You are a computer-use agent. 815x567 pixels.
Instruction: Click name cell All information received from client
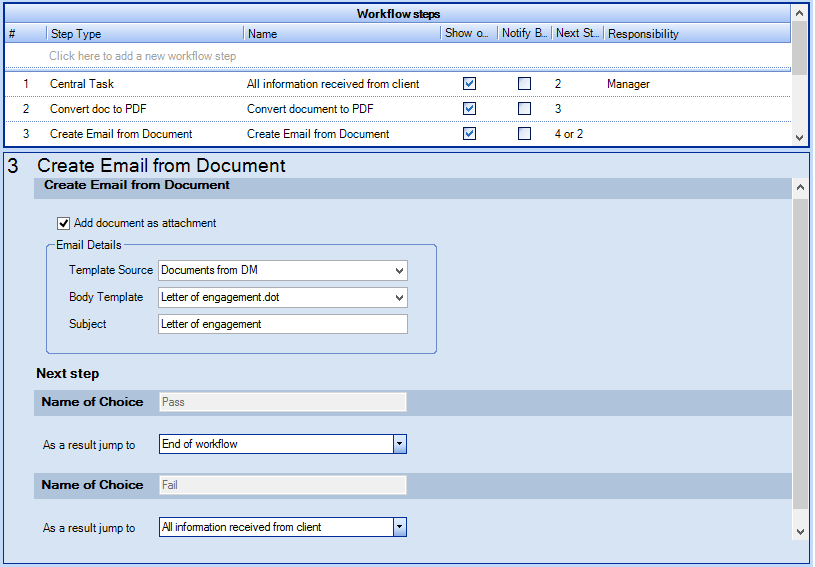coord(333,84)
